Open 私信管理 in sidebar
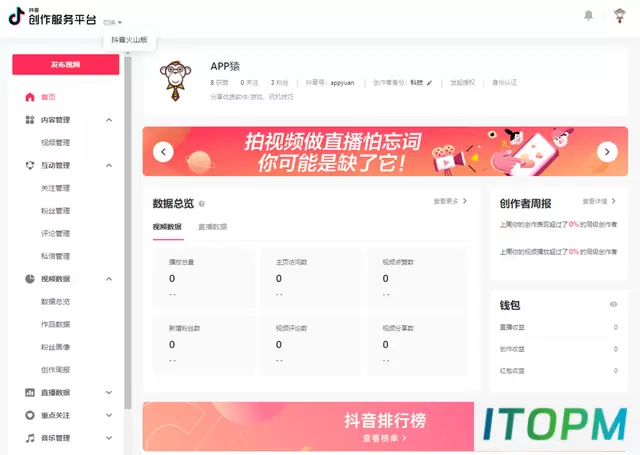Image resolution: width=640 pixels, height=455 pixels. tap(56, 256)
